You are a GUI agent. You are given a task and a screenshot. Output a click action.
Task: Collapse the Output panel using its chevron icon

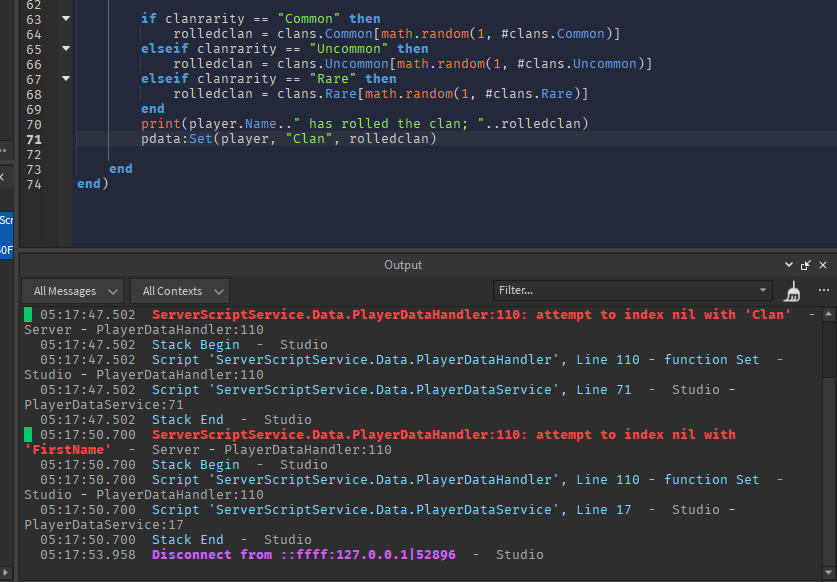(789, 265)
